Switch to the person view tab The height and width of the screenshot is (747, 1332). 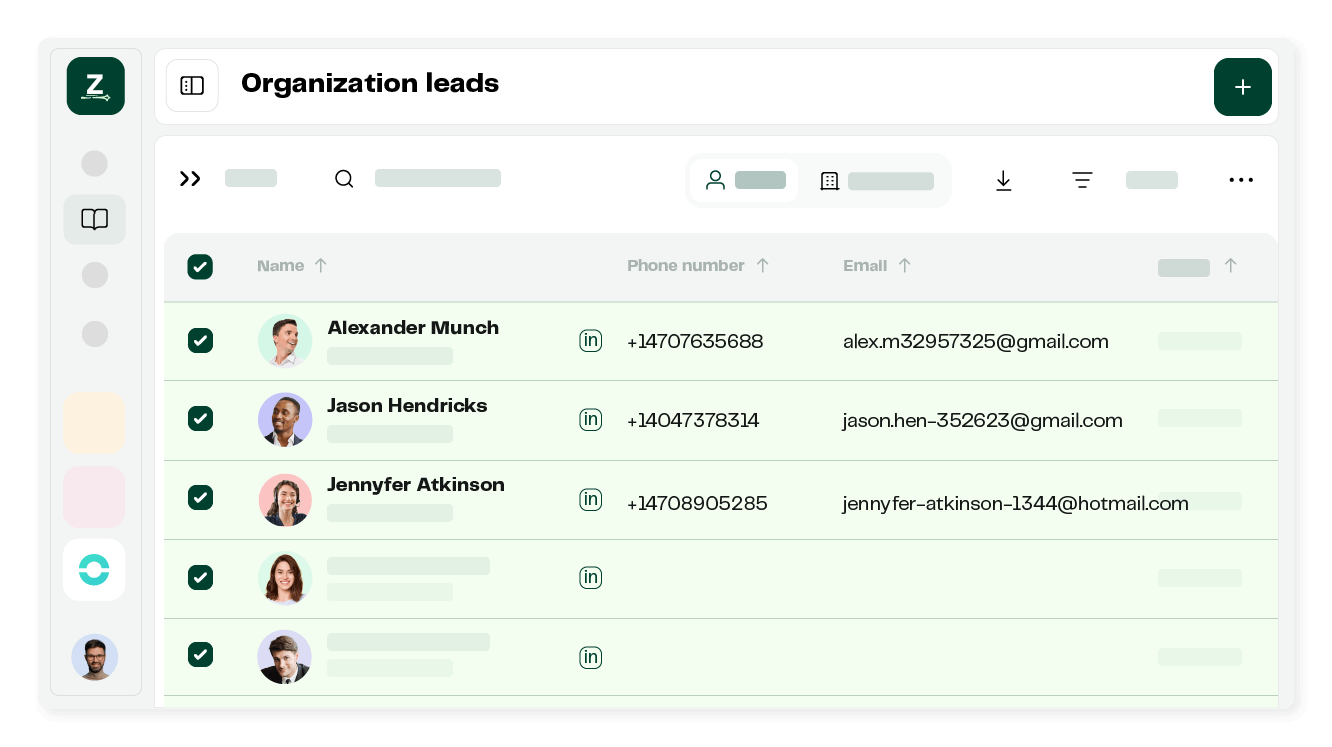(x=744, y=180)
